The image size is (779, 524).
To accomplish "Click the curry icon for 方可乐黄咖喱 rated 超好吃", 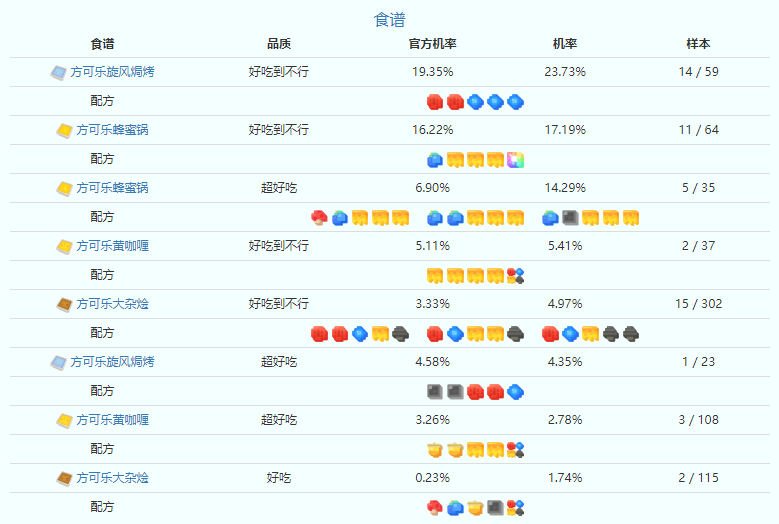I will coord(64,421).
